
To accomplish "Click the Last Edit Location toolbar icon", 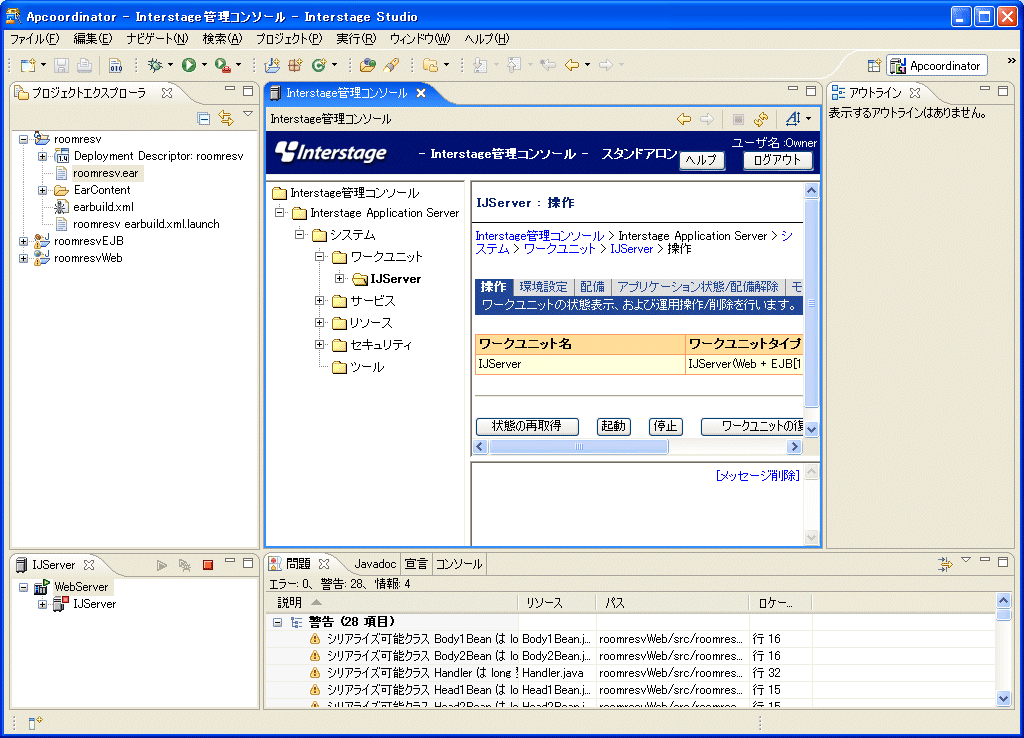I will pyautogui.click(x=548, y=65).
